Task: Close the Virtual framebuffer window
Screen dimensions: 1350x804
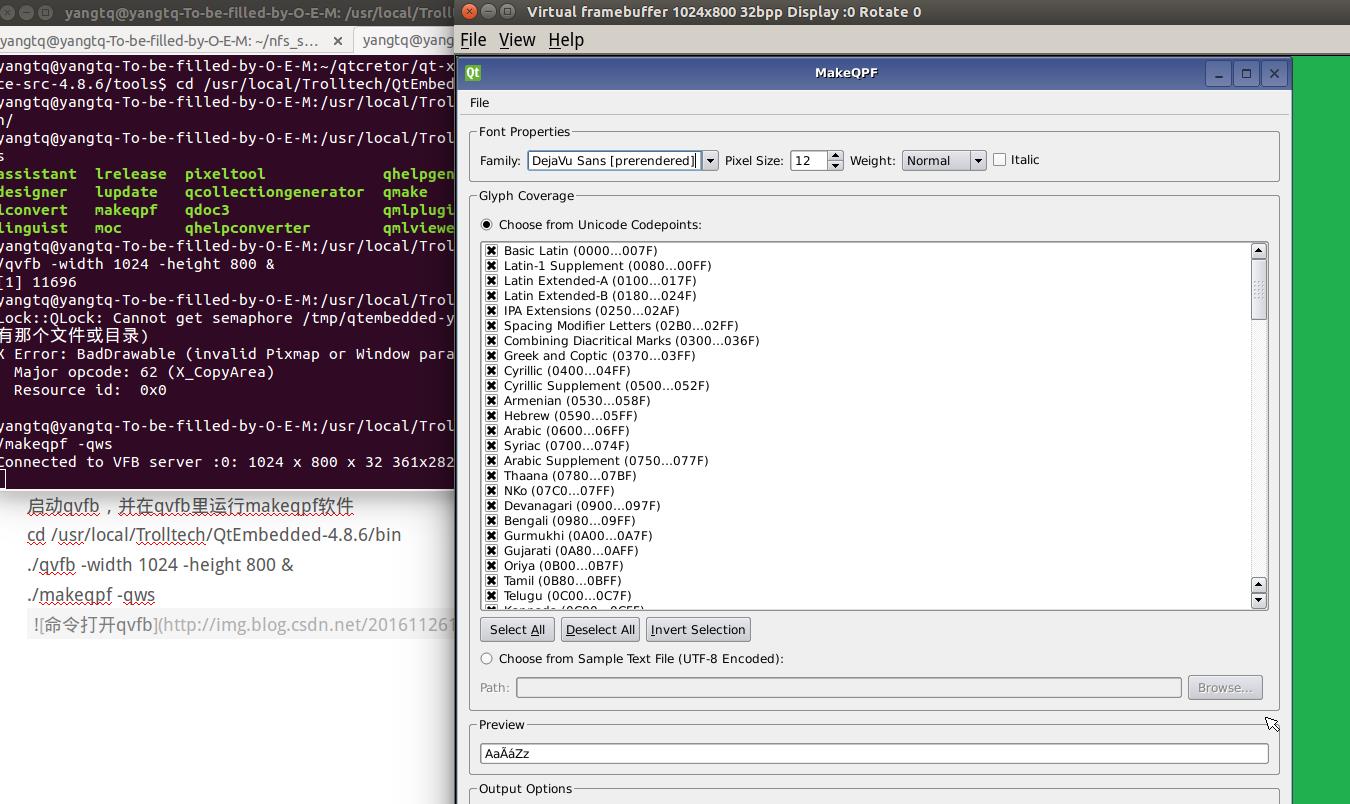Action: (470, 12)
